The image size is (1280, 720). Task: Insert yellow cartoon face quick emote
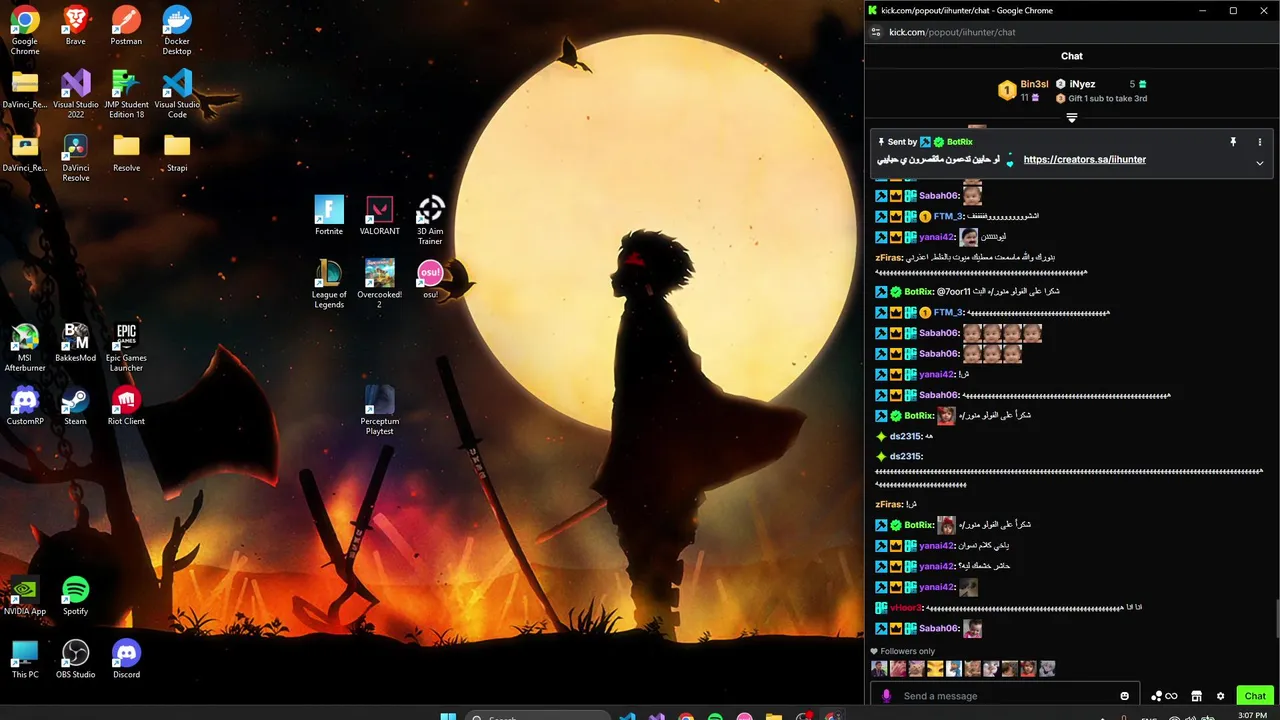pyautogui.click(x=935, y=668)
